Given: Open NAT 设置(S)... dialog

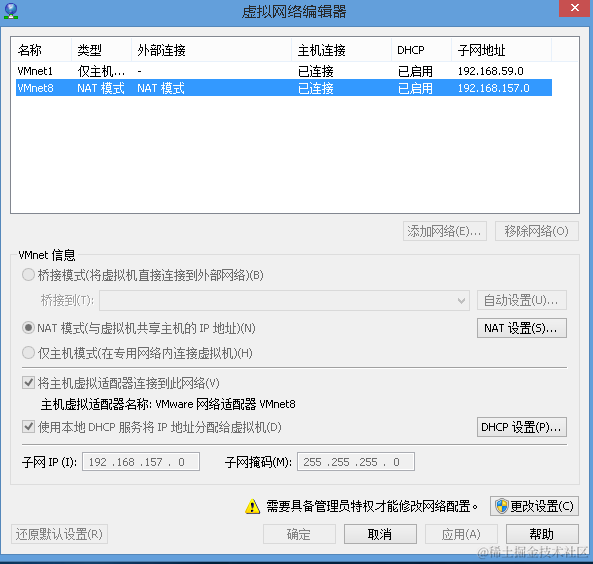Looking at the screenshot, I should tap(522, 328).
